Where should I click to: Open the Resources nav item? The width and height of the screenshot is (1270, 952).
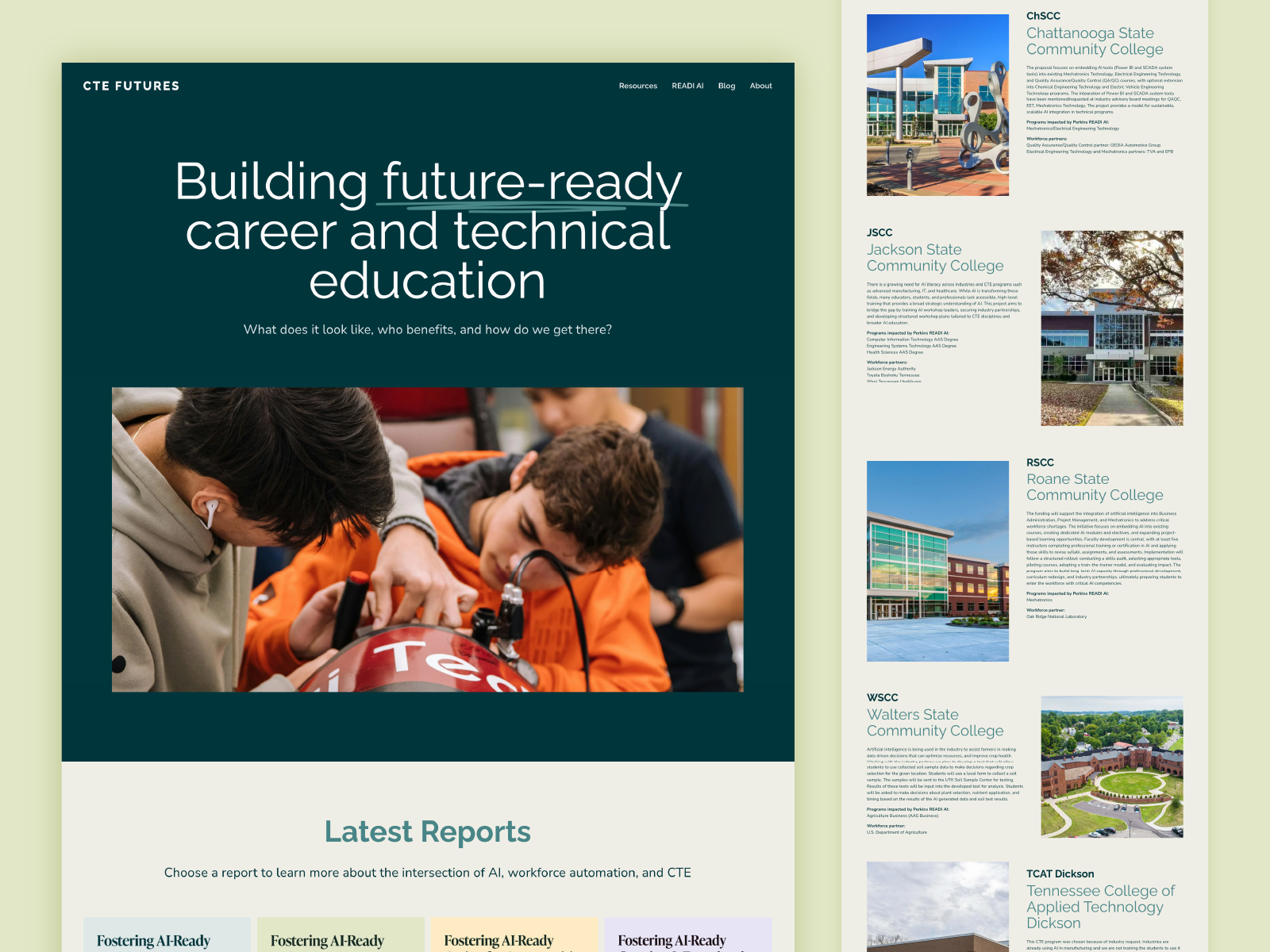[x=638, y=86]
